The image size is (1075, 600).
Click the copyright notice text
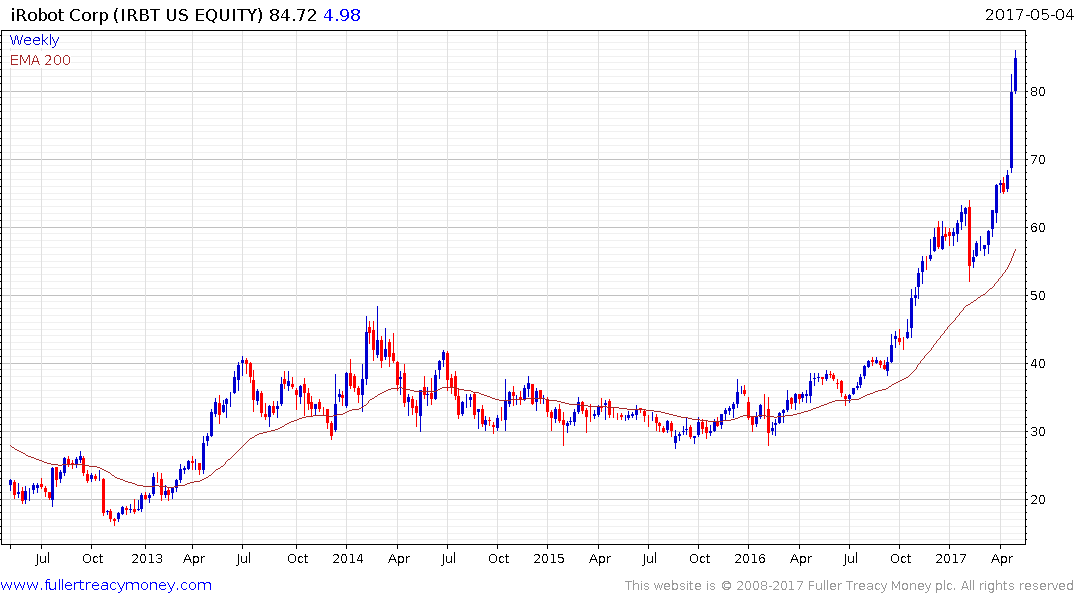[849, 586]
